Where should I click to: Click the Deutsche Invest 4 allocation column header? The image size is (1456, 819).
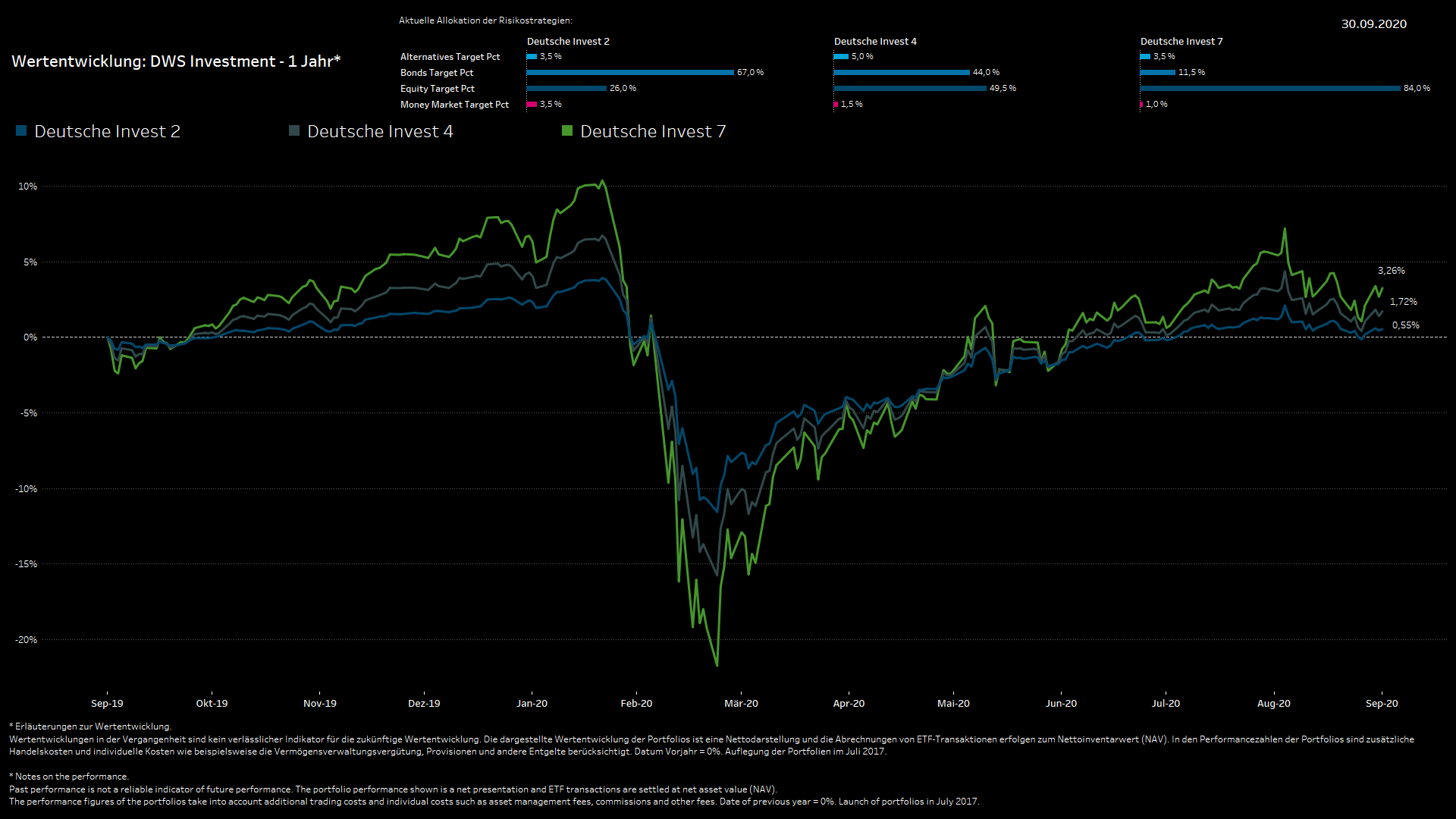tap(875, 42)
